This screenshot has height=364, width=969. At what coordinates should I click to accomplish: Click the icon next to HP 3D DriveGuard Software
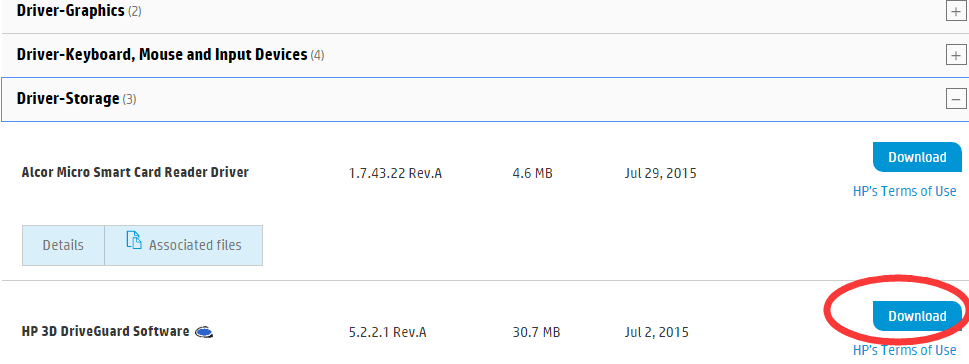point(204,332)
